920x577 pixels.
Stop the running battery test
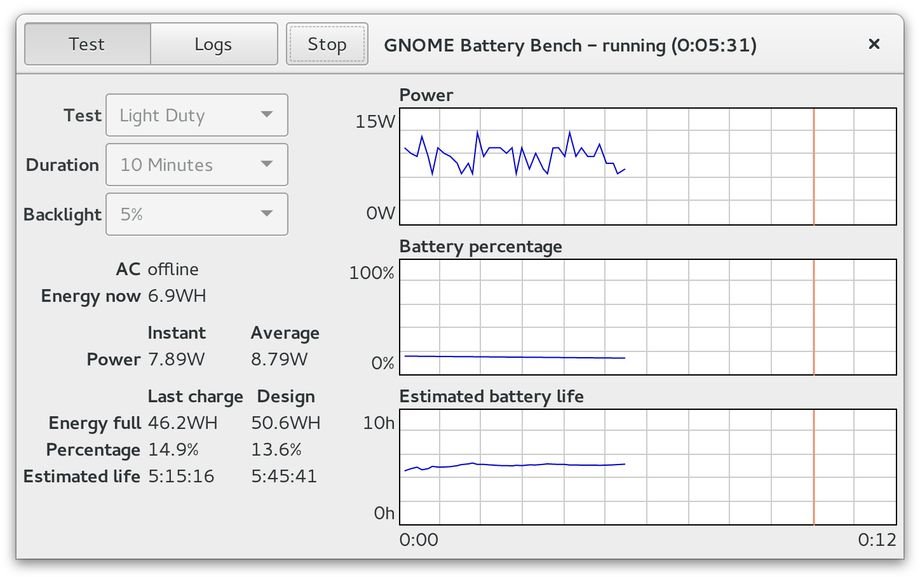click(x=327, y=44)
